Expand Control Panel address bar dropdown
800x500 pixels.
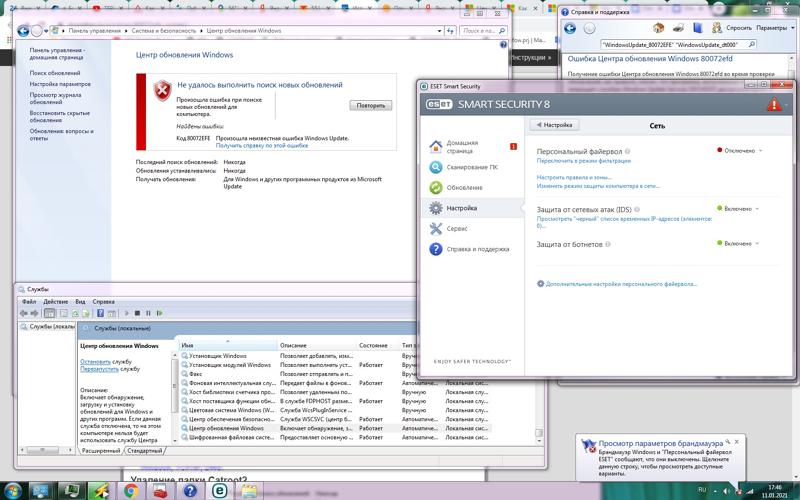(x=439, y=31)
